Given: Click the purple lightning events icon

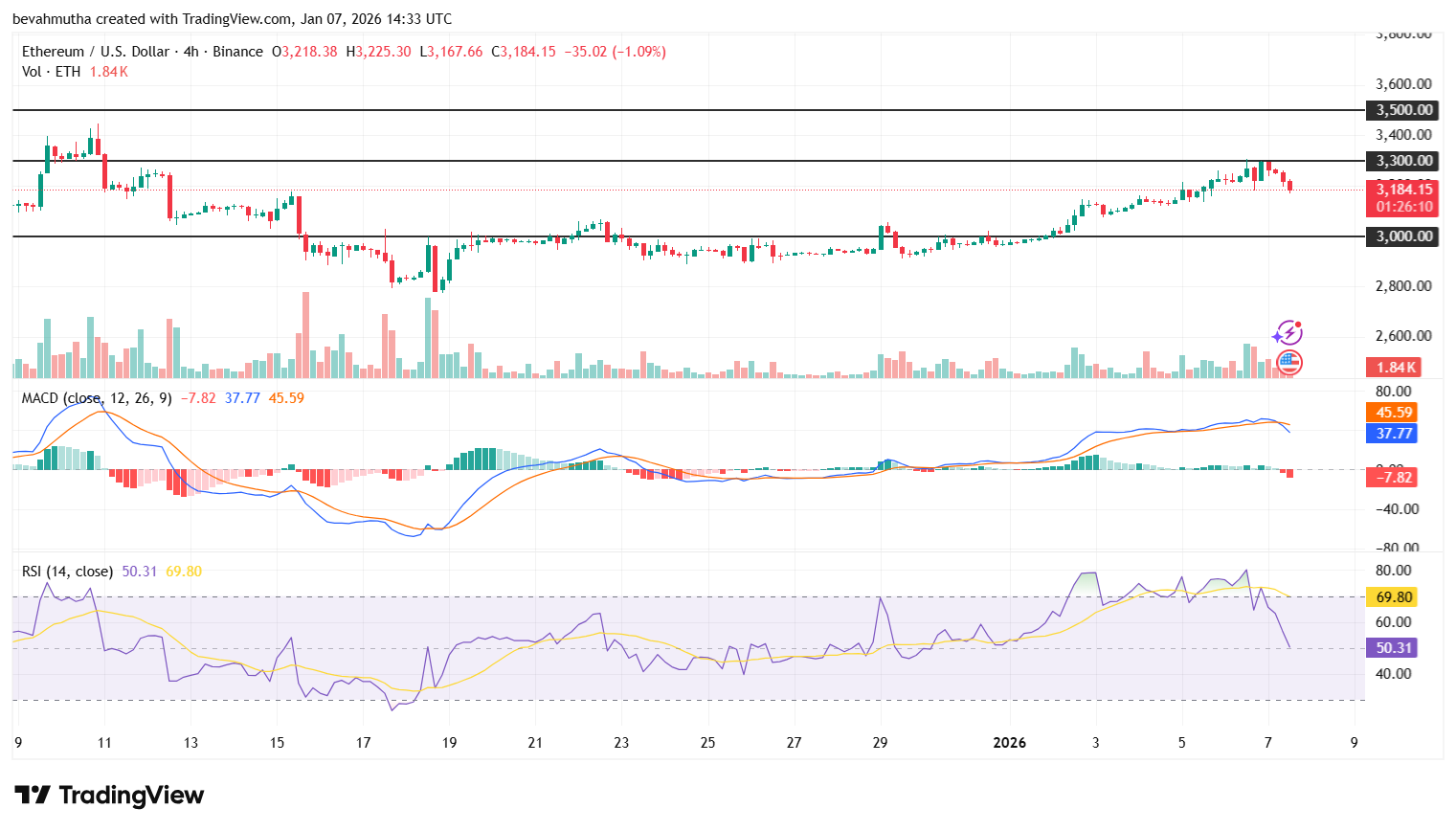Looking at the screenshot, I should click(1288, 332).
